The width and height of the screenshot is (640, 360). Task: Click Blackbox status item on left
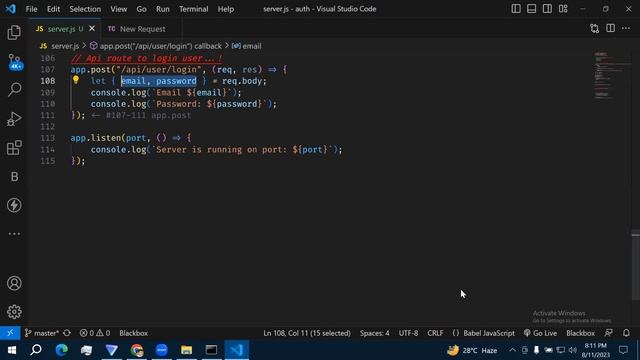(x=133, y=333)
